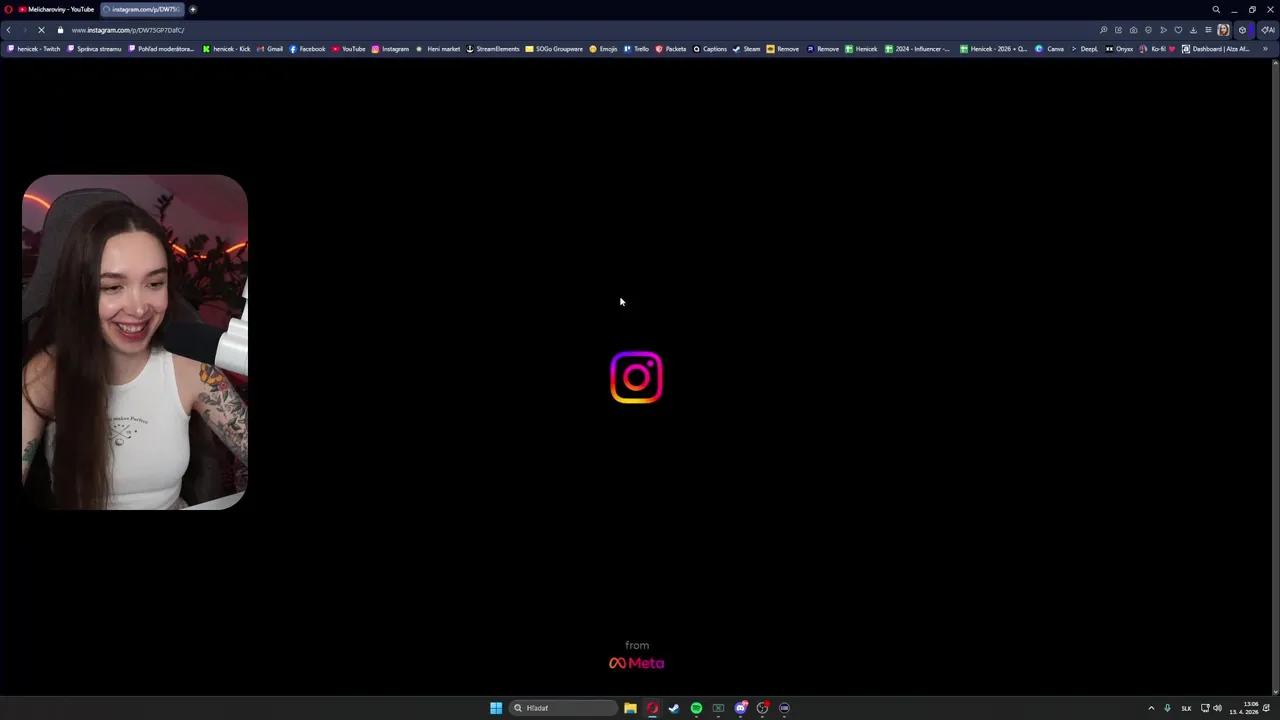1280x720 pixels.
Task: Open the player play icon in toolbar
Action: (x=1163, y=30)
